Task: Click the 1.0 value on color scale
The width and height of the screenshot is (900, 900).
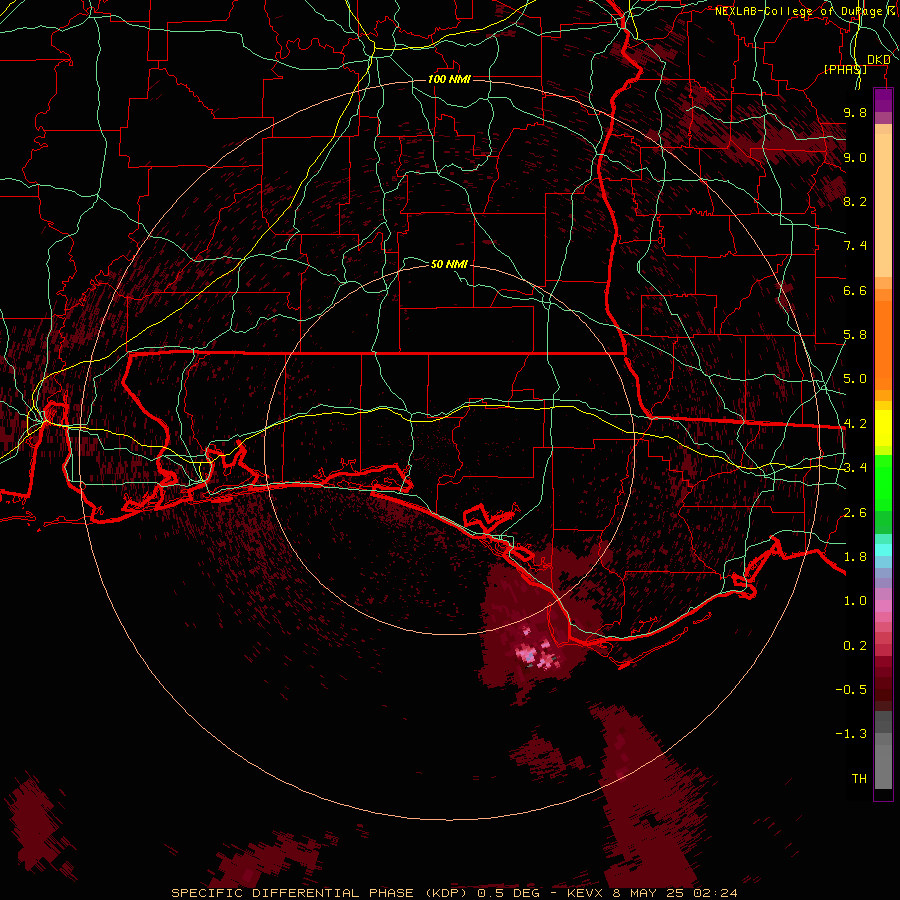Action: (855, 601)
